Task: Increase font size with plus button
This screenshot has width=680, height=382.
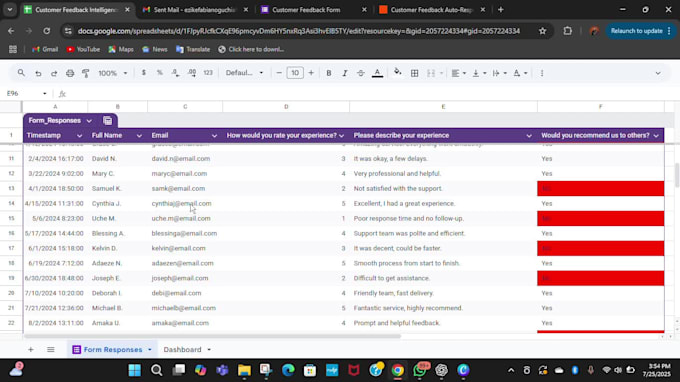Action: pyautogui.click(x=311, y=73)
